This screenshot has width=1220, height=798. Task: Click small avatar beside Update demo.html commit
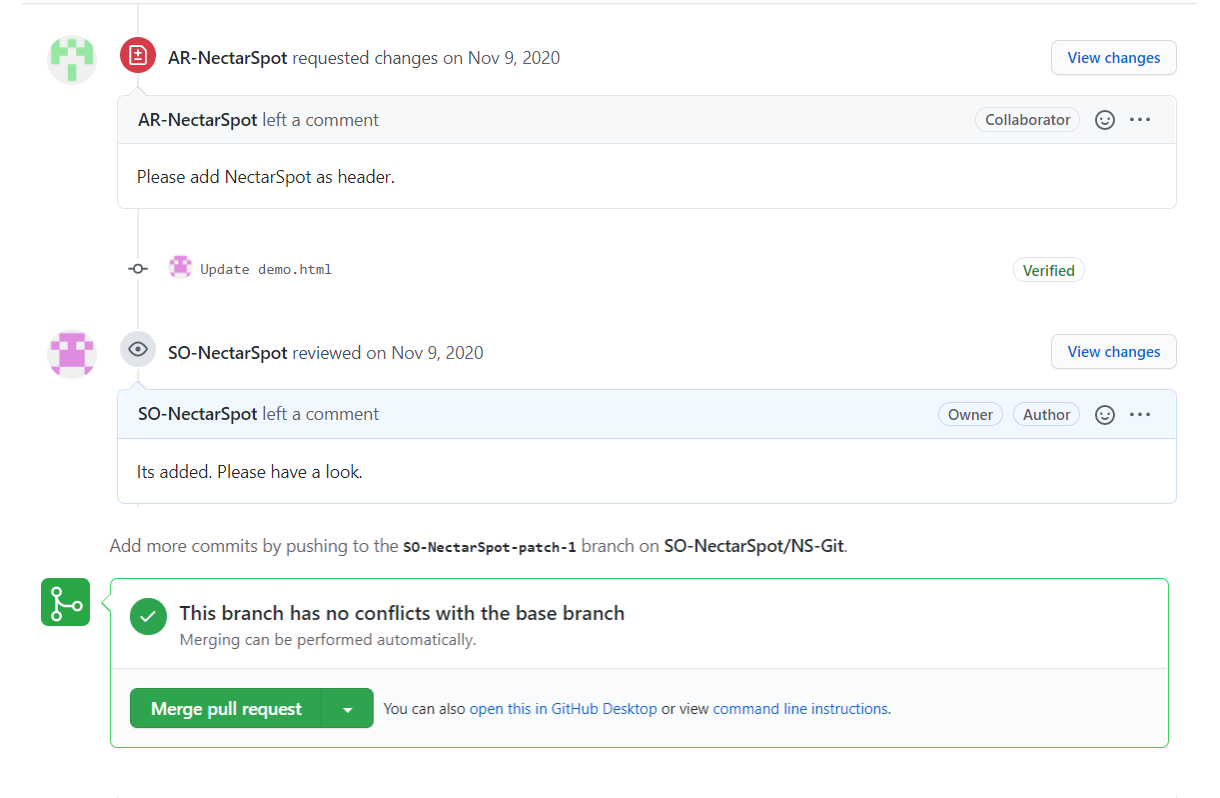tap(180, 267)
